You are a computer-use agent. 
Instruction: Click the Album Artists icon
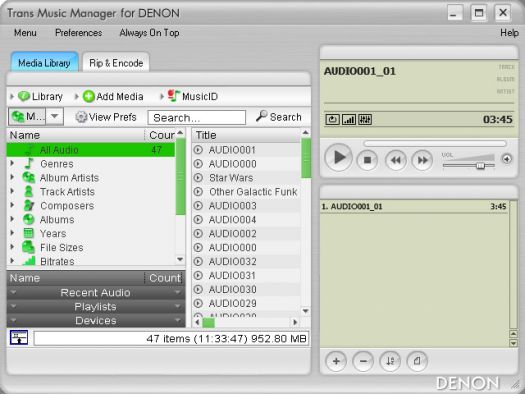28,177
